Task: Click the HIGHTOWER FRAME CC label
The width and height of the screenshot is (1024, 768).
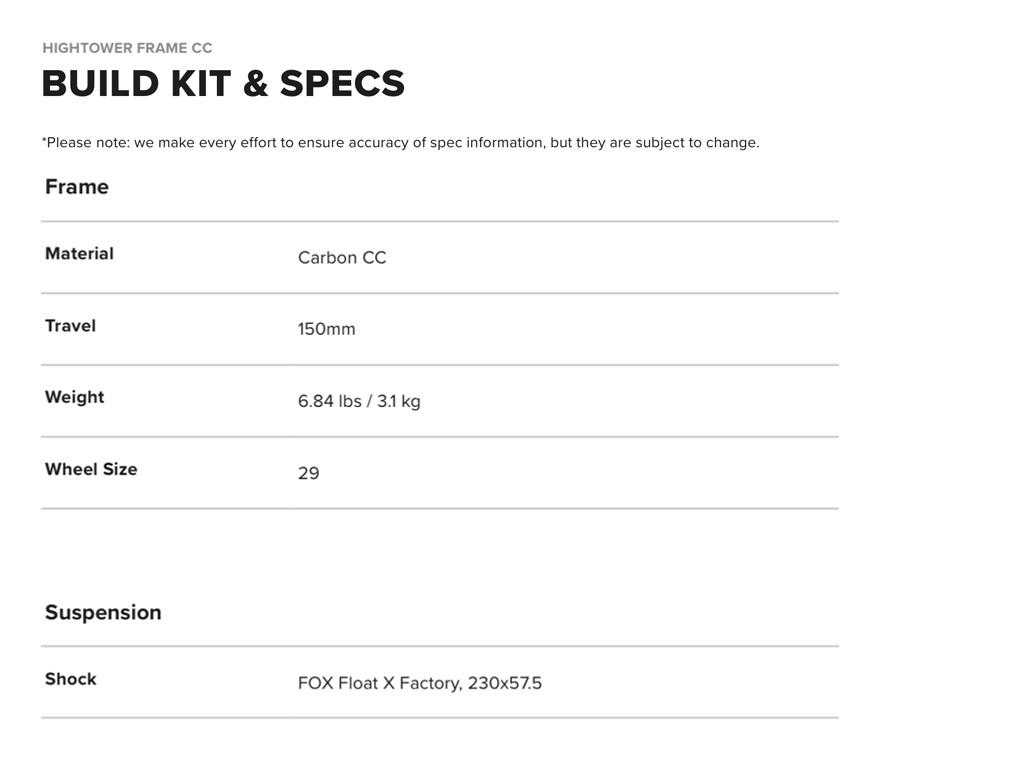Action: tap(127, 48)
